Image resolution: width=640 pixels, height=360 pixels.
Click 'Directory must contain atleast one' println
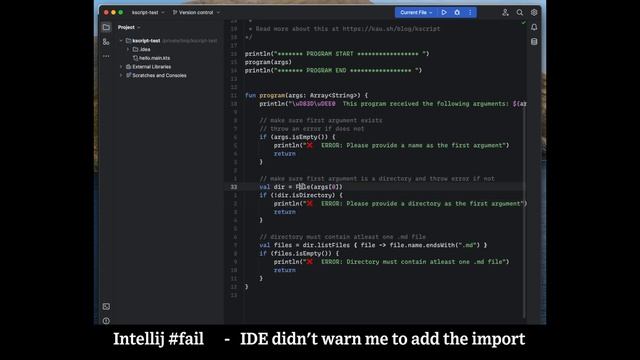[x=391, y=262]
